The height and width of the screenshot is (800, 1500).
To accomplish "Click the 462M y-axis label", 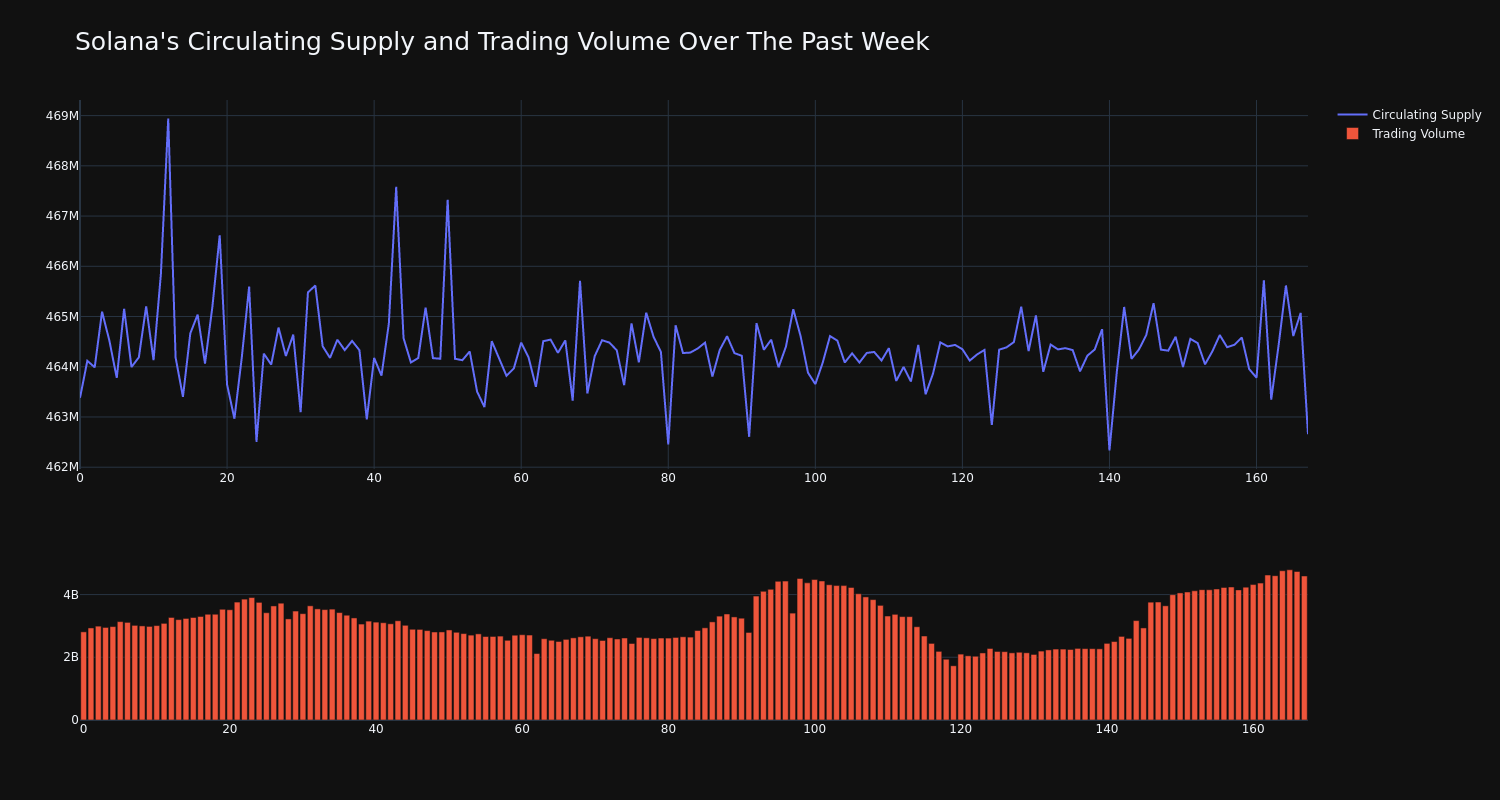I will pos(62,467).
